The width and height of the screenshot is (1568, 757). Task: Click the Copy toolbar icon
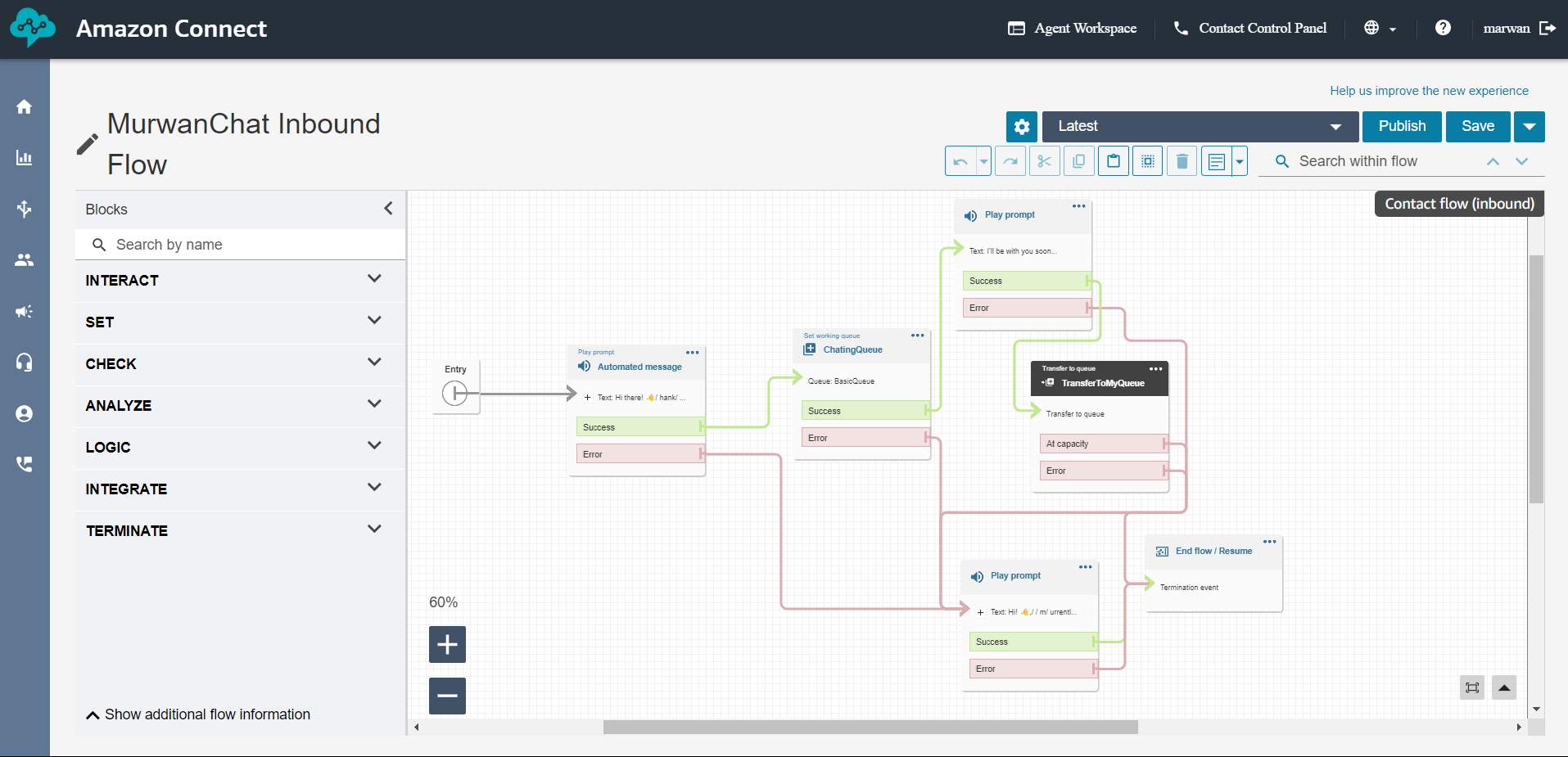click(1078, 161)
